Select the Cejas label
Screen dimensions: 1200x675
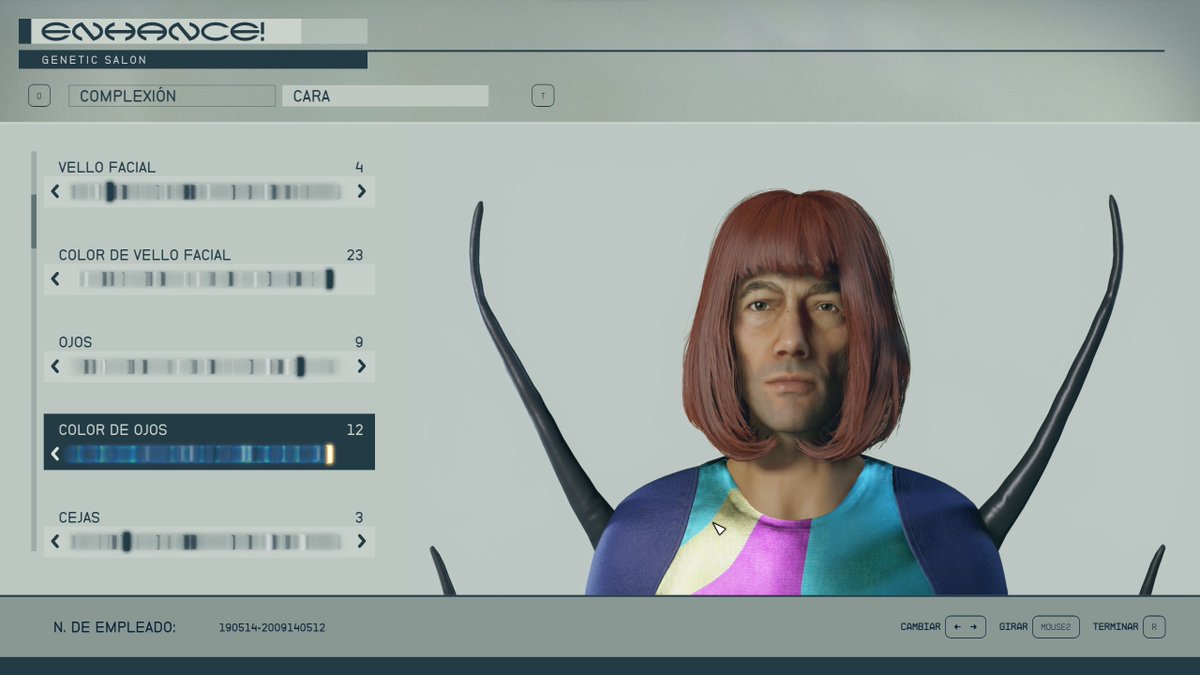pos(79,517)
